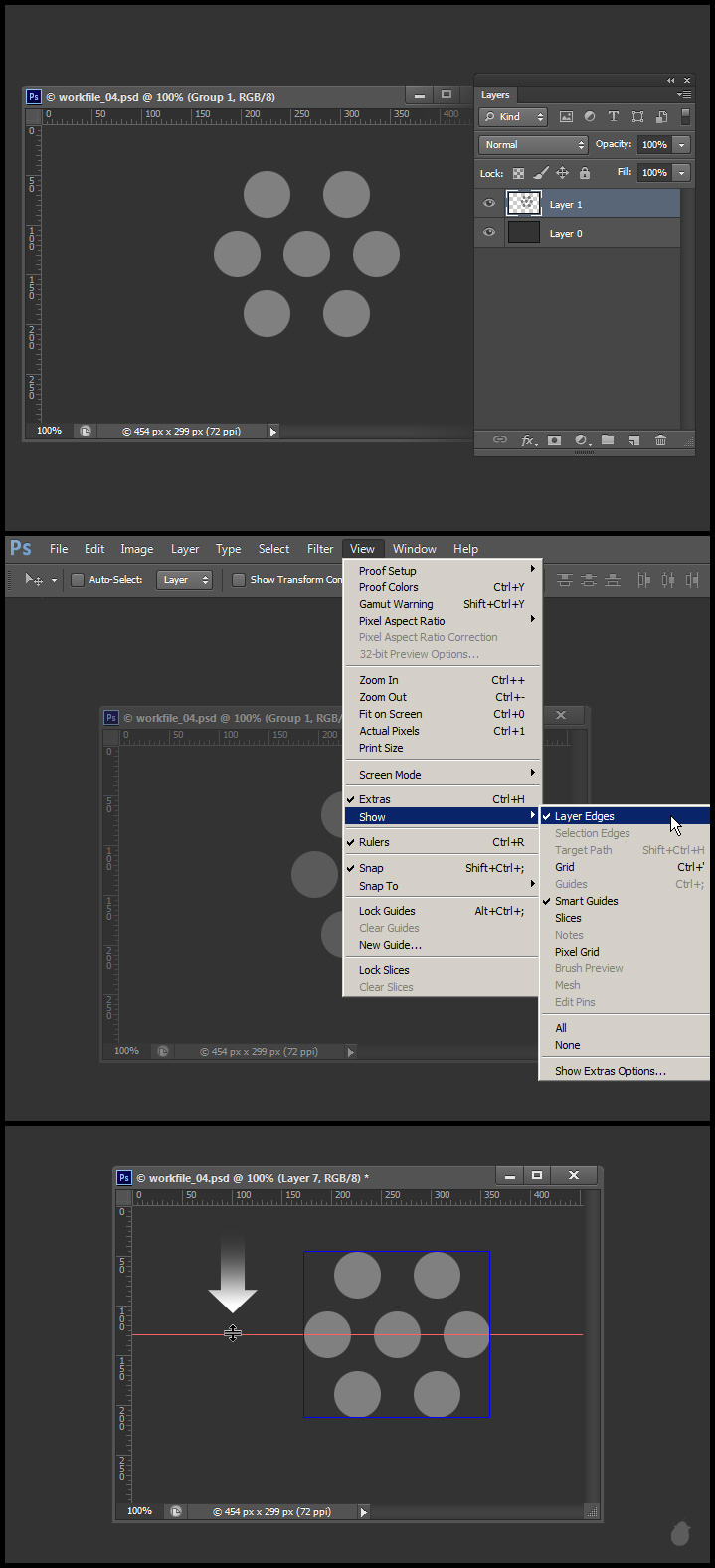Click the lock position icon

562,173
